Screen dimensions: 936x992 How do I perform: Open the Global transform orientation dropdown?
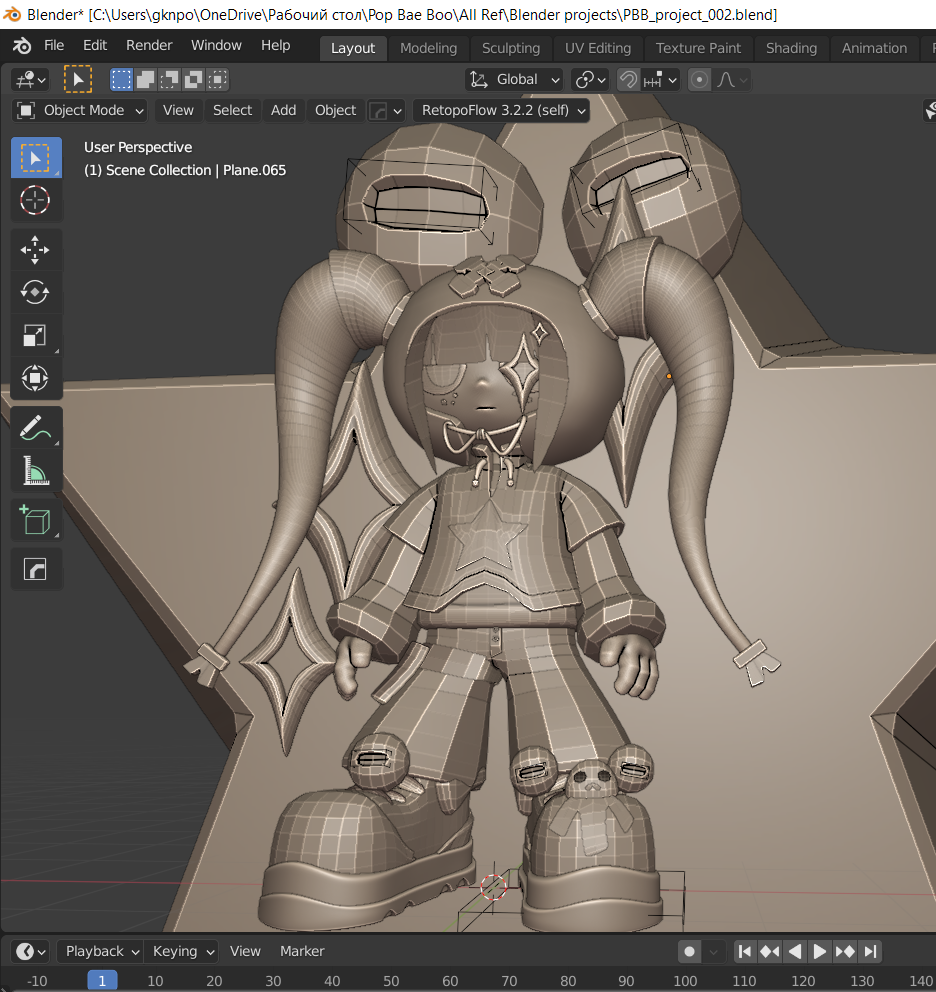[514, 80]
